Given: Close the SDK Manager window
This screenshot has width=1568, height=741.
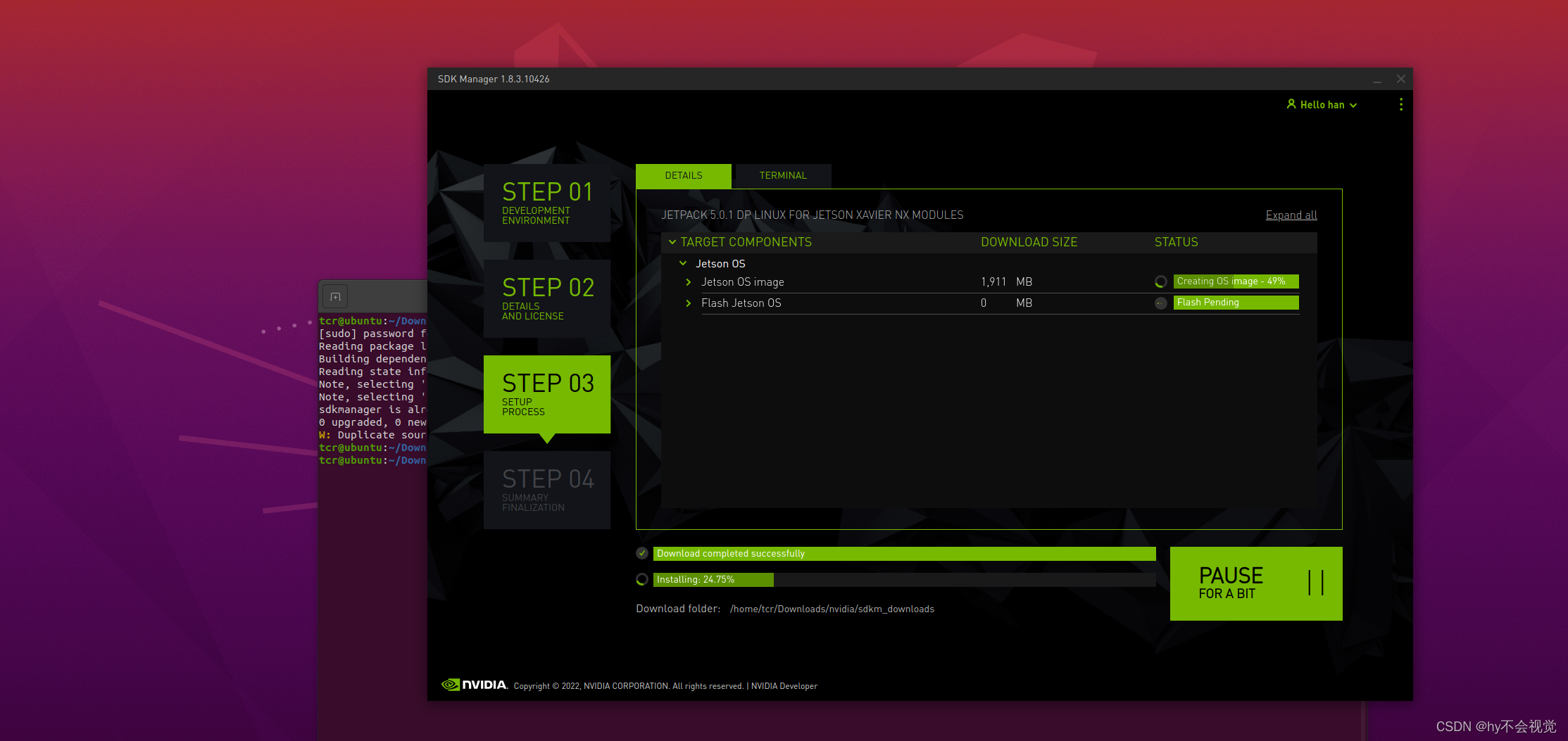Looking at the screenshot, I should point(1401,79).
